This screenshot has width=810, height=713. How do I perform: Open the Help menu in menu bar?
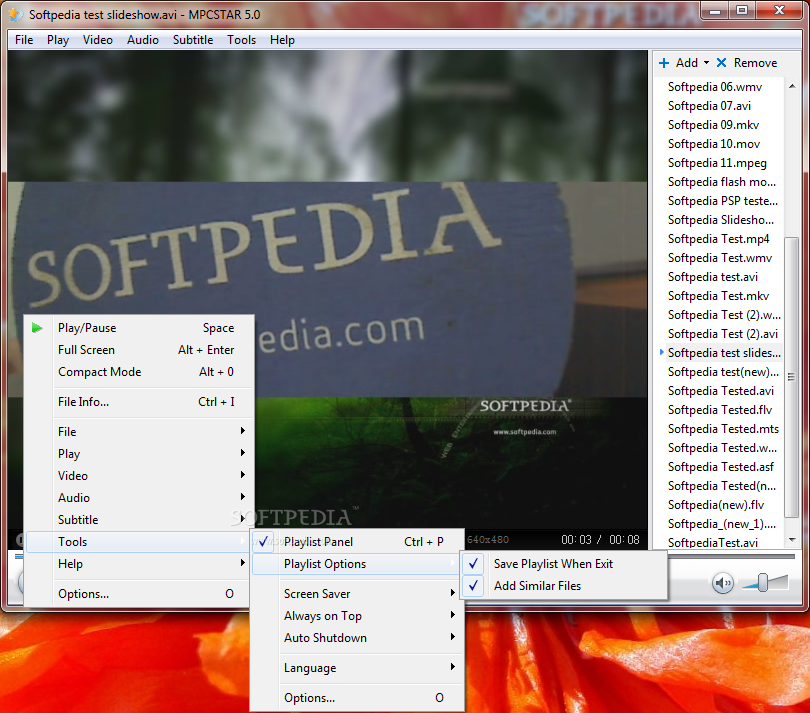pyautogui.click(x=282, y=40)
